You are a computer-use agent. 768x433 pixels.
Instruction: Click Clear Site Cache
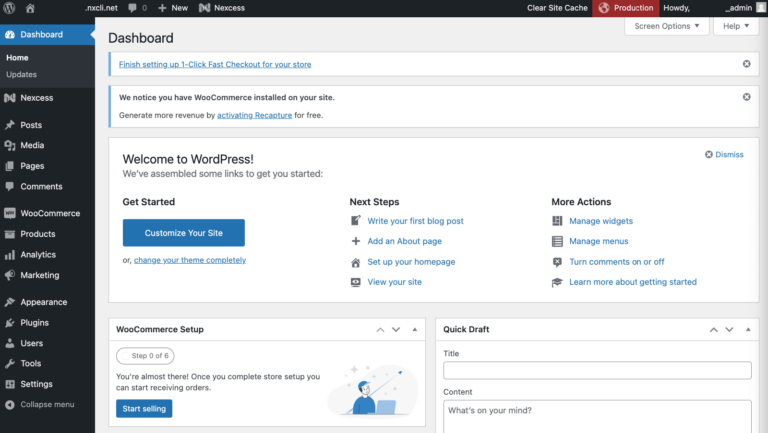pos(557,8)
